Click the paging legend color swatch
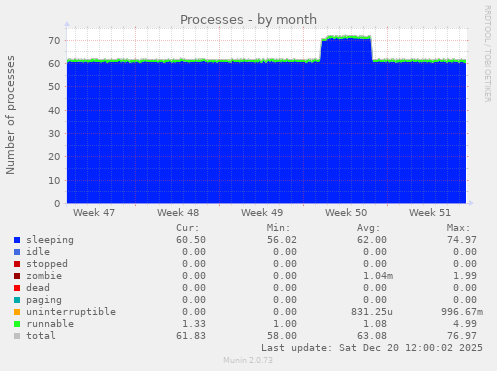The width and height of the screenshot is (497, 371). pos(17,300)
